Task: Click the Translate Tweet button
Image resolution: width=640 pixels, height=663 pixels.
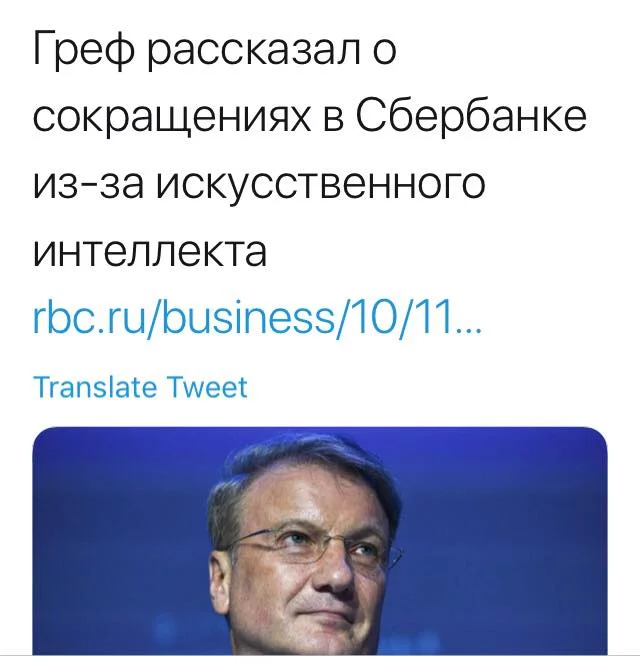Action: tap(140, 387)
